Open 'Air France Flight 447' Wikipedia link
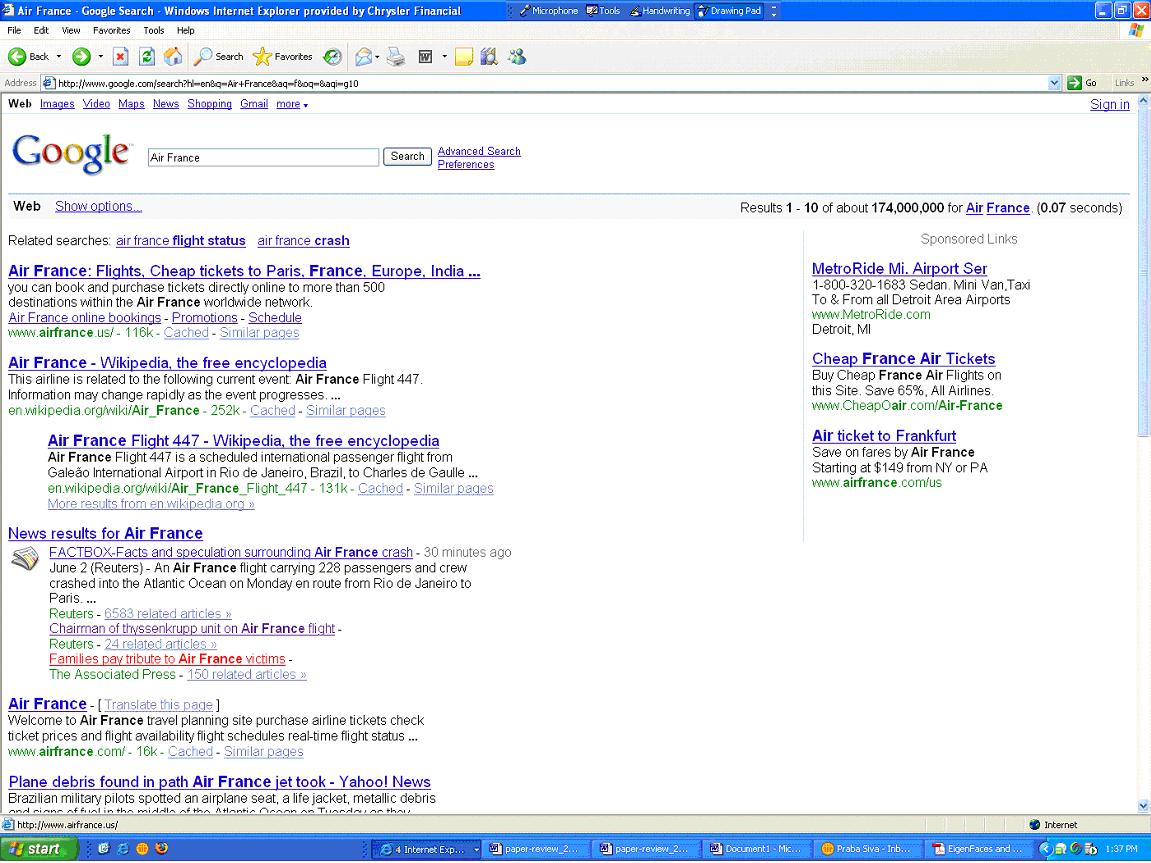The image size is (1151, 863). (x=243, y=441)
